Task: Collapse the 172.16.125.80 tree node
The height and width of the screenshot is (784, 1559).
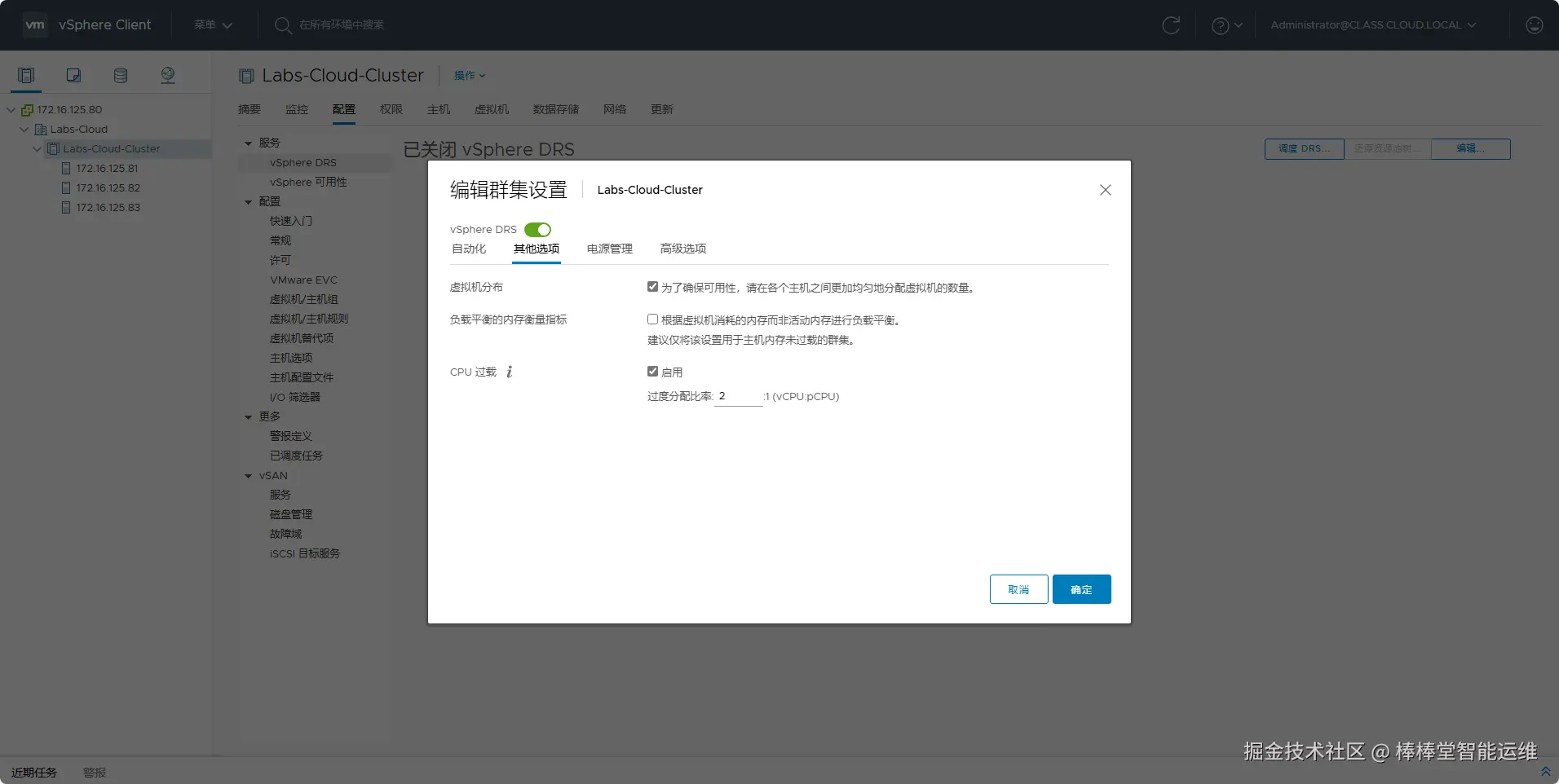Action: [11, 110]
